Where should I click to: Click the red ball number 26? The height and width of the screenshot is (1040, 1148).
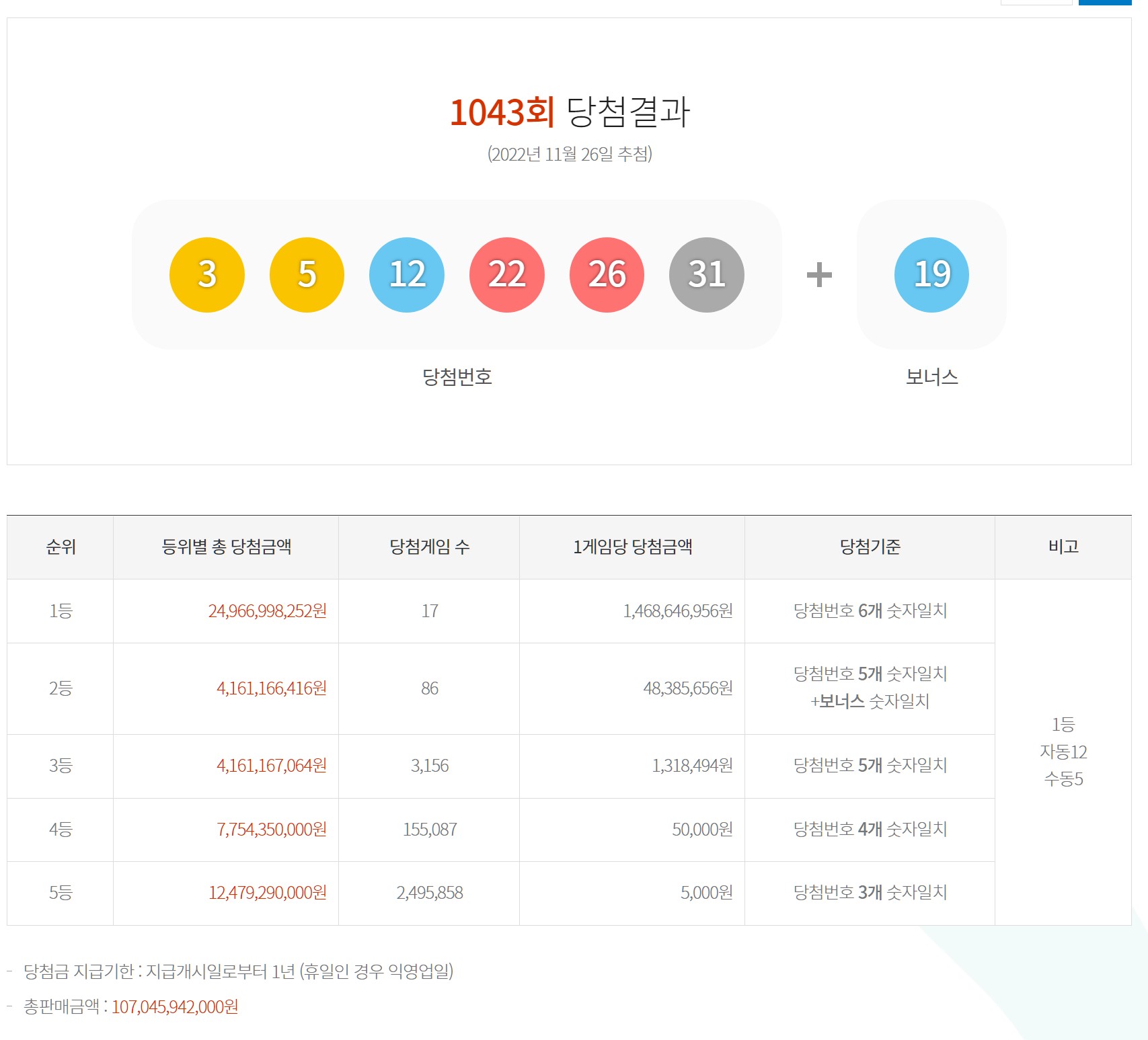pos(607,274)
